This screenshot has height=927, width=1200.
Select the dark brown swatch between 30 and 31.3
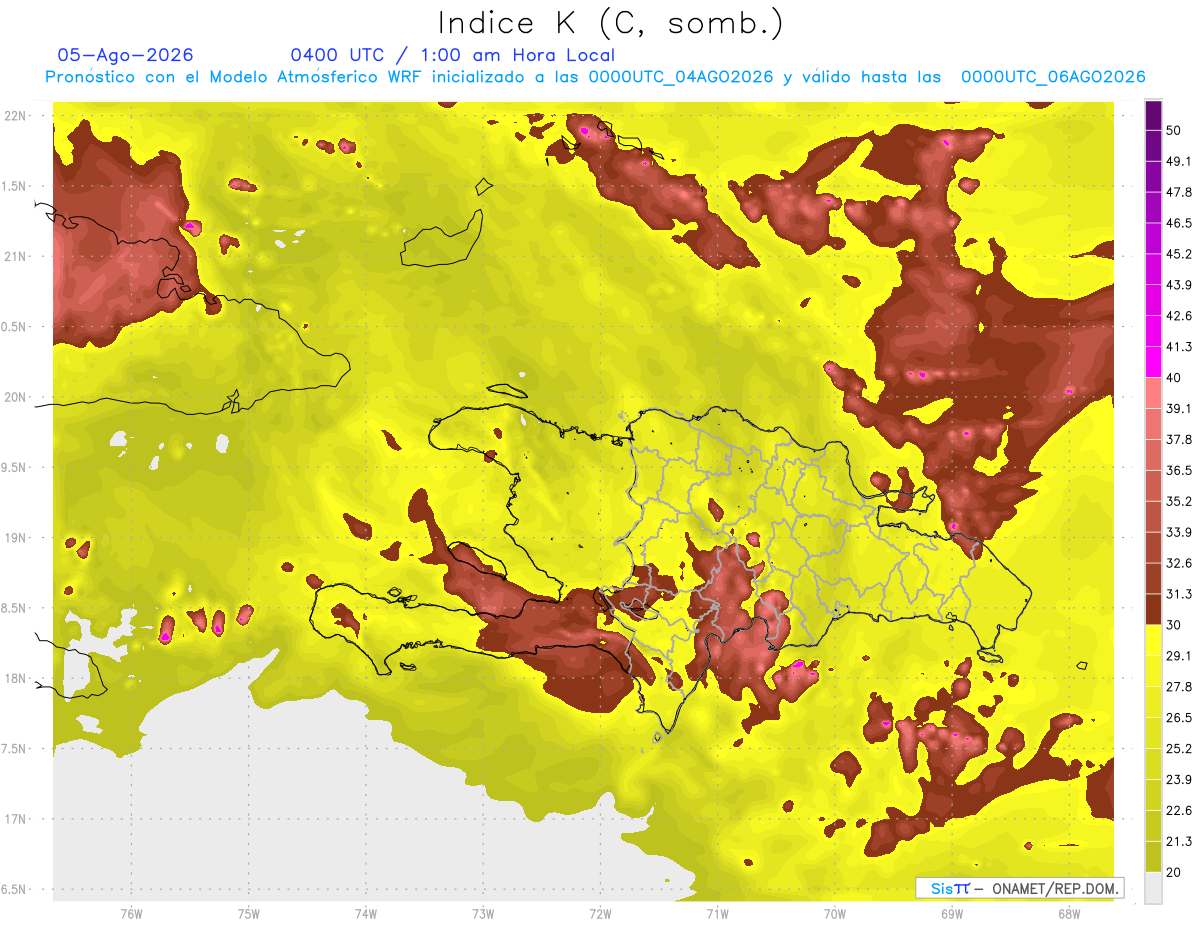[x=1154, y=610]
